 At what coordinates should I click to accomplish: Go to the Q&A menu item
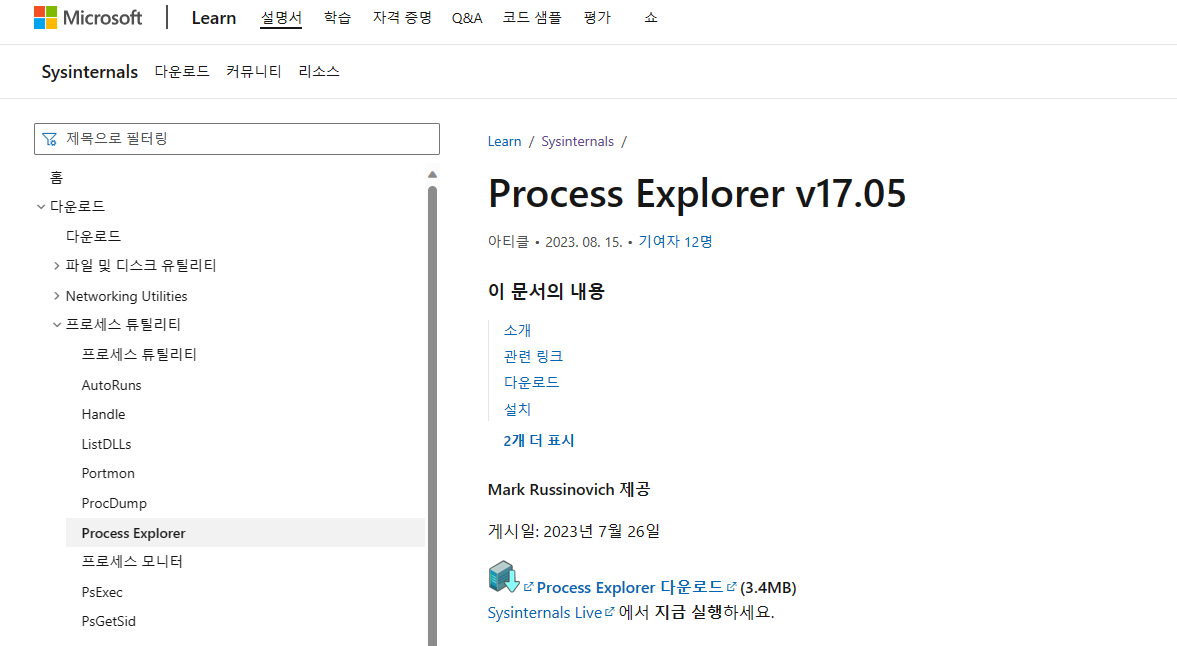pyautogui.click(x=467, y=18)
